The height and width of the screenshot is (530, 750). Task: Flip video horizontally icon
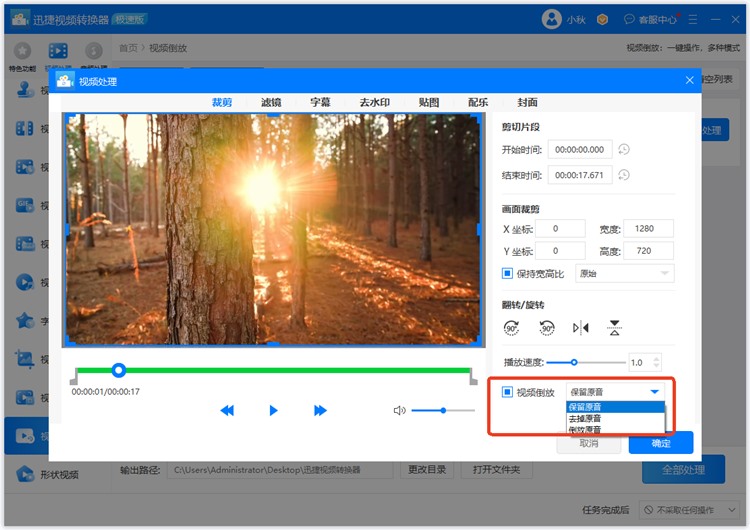coord(581,328)
